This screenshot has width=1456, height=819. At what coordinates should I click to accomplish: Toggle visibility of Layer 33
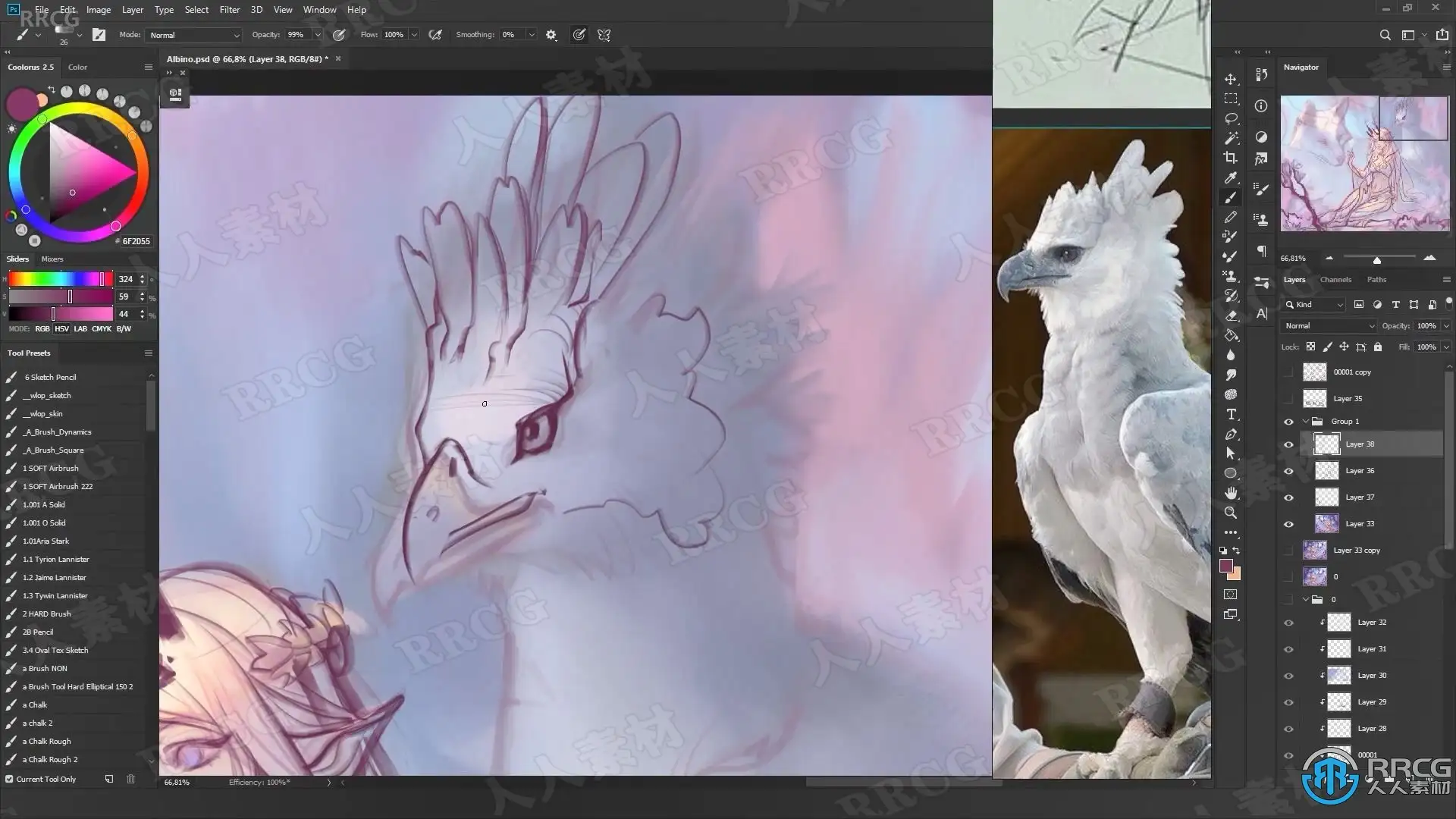click(1288, 524)
